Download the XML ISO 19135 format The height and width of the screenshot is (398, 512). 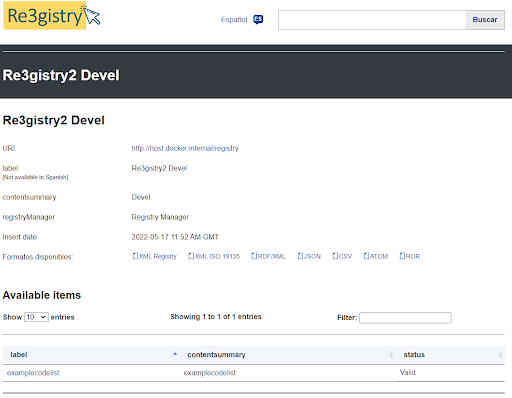coord(214,256)
